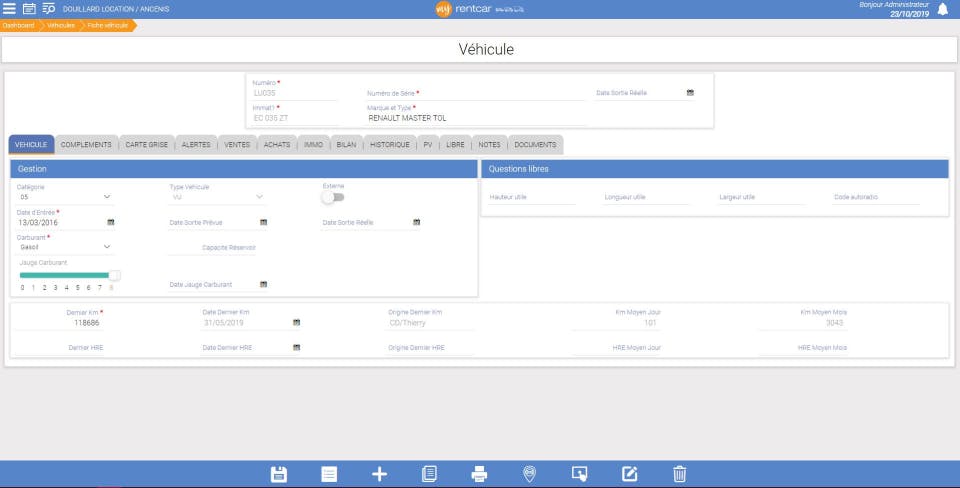The height and width of the screenshot is (488, 960).
Task: Open the HISTORIQUE tab
Action: coord(389,145)
